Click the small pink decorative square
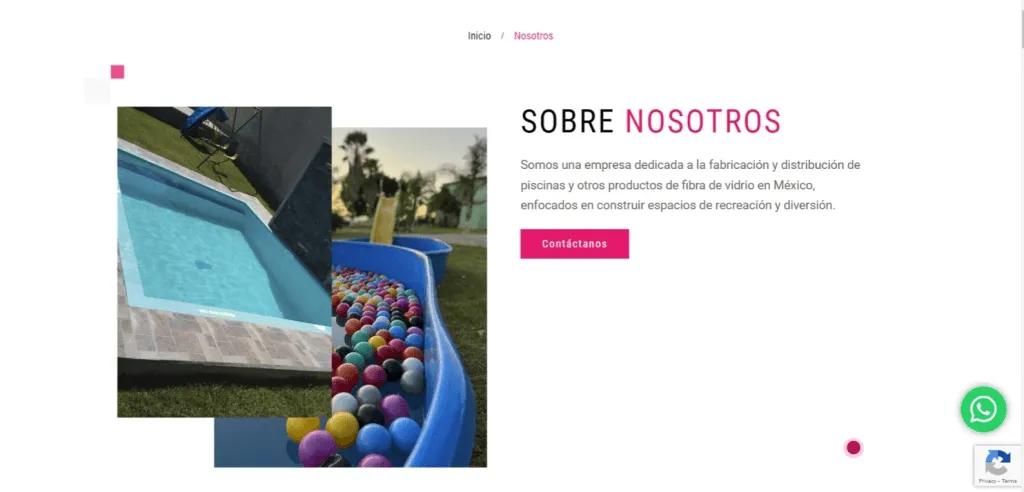 (x=118, y=72)
